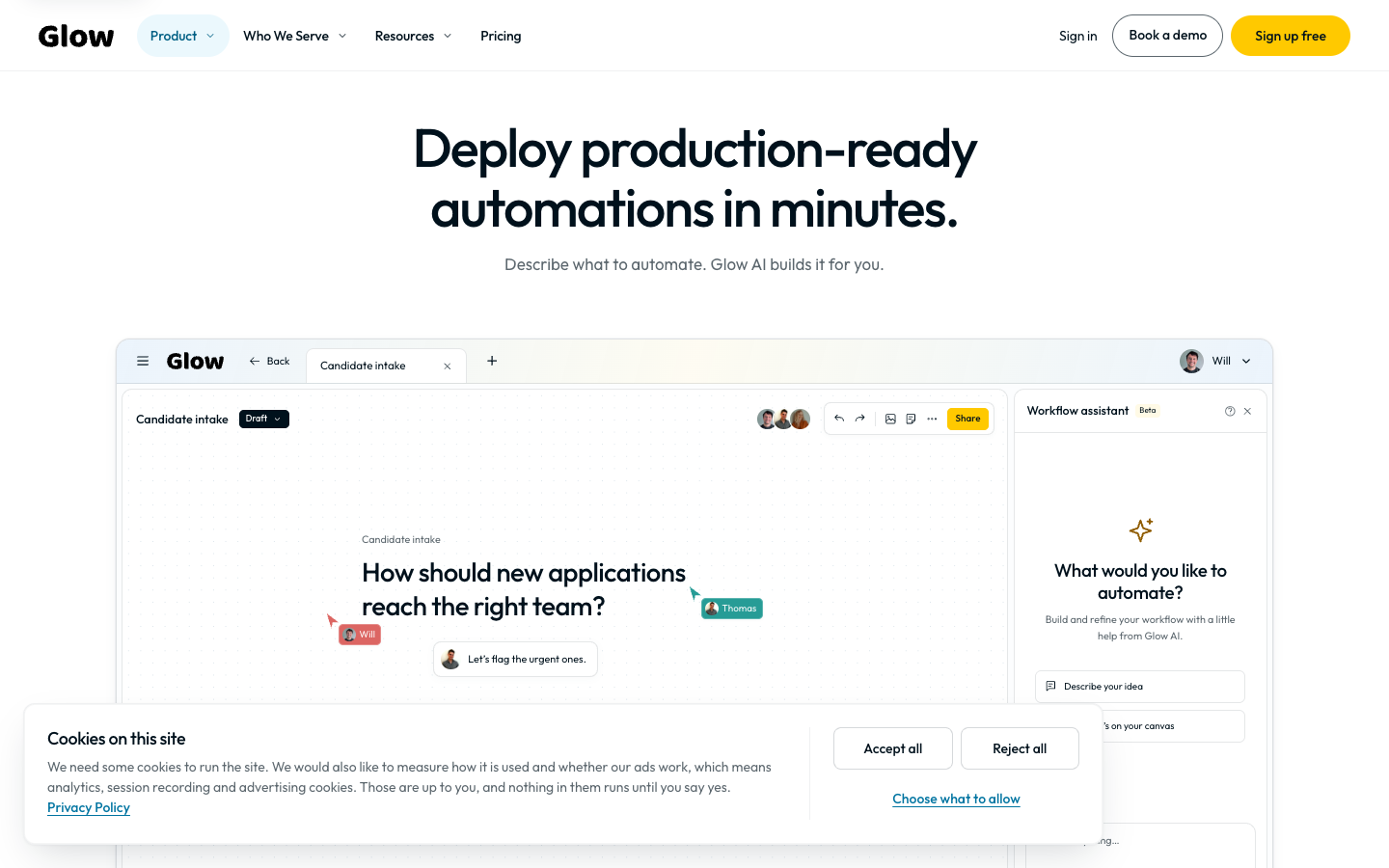Open the Draft status dropdown
This screenshot has height=868, width=1389.
[x=264, y=419]
